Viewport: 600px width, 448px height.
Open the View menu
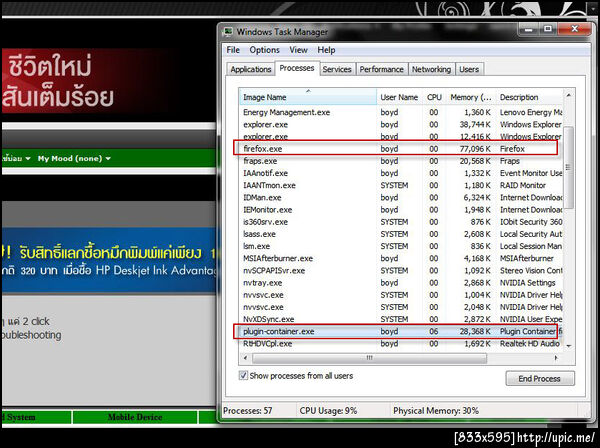298,50
